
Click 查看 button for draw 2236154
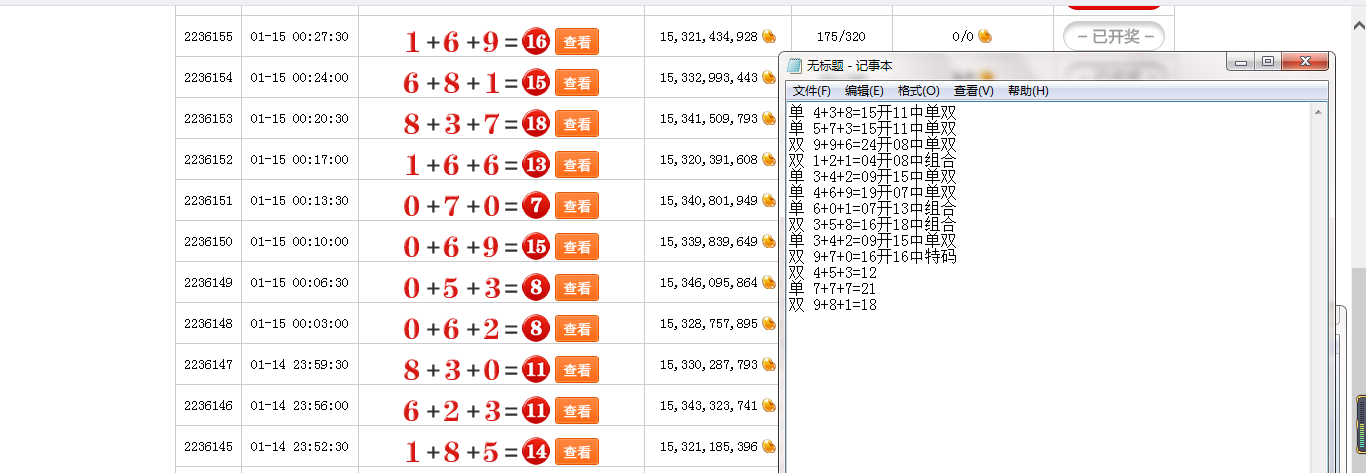pyautogui.click(x=577, y=82)
